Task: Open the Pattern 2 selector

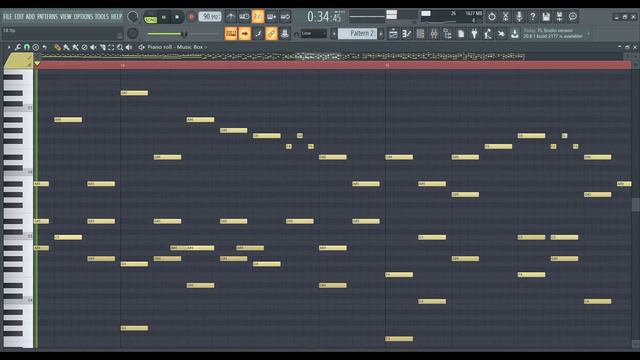Action: (358, 33)
